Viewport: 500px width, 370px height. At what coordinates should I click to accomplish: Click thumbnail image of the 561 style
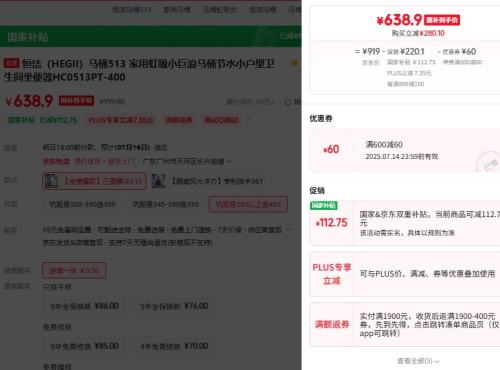[x=159, y=181]
